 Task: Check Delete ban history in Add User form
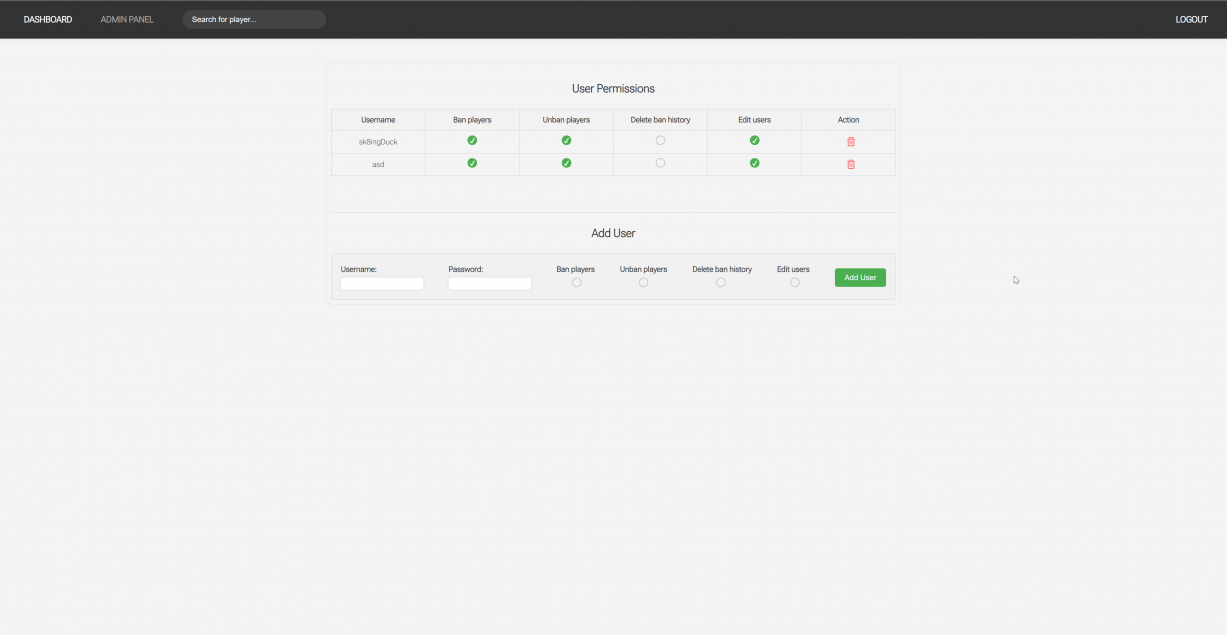coord(721,282)
